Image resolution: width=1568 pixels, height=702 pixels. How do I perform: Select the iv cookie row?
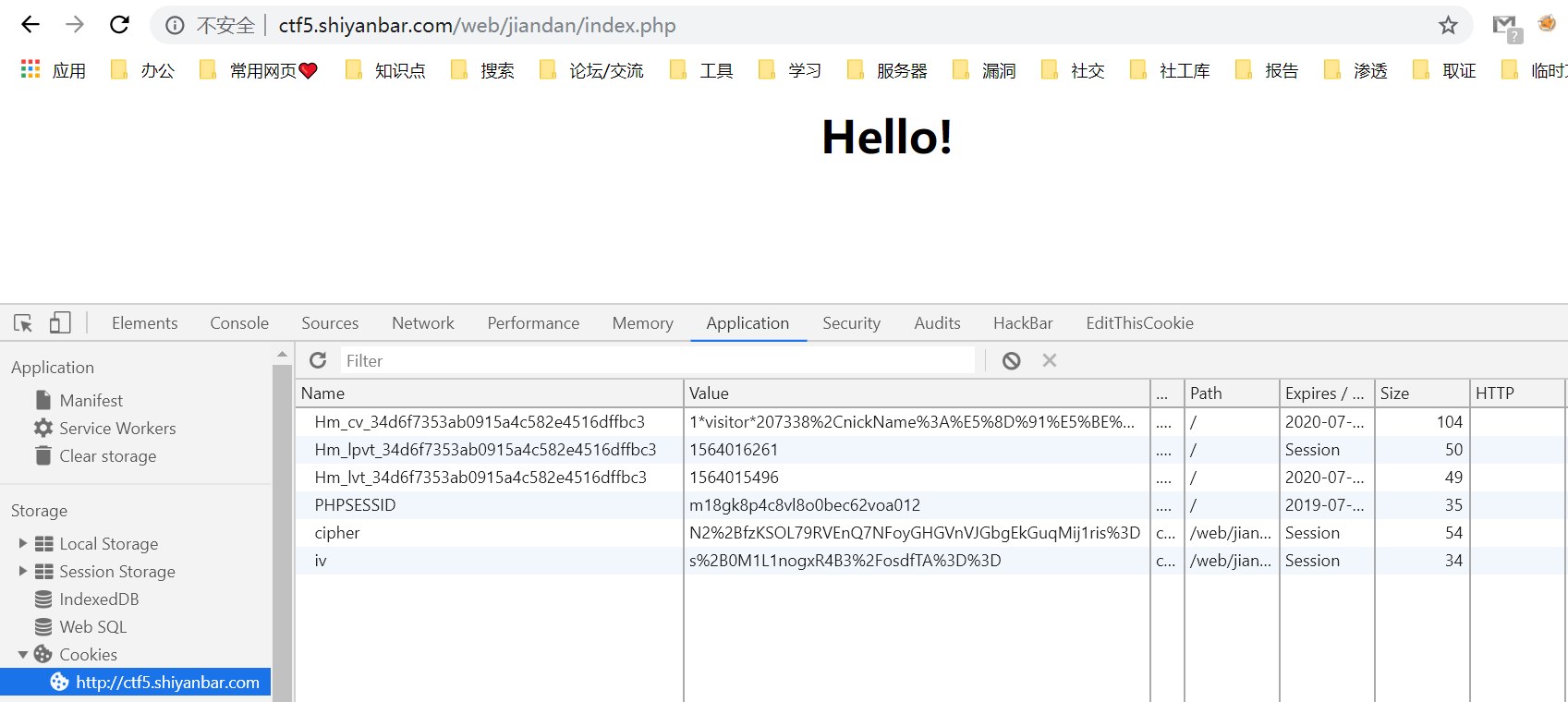coord(930,561)
